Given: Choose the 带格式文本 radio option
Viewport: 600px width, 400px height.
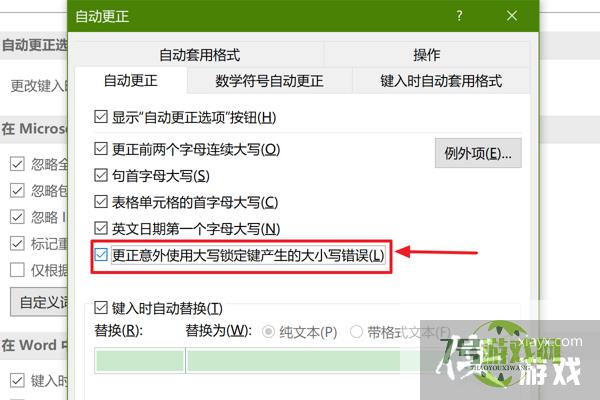Looking at the screenshot, I should click(x=356, y=331).
